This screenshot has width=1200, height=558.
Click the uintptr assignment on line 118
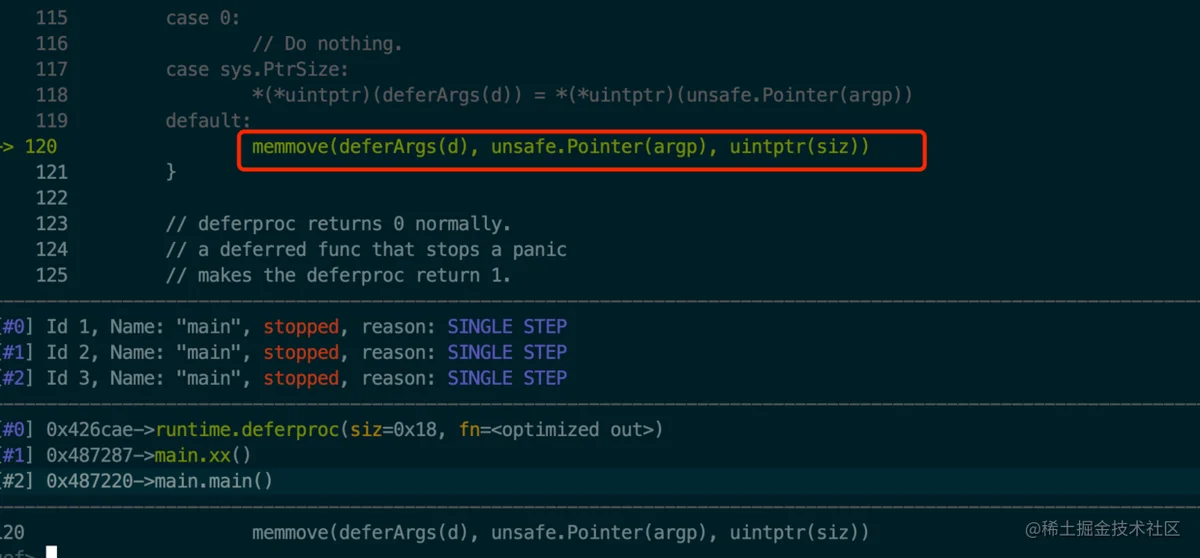coord(582,95)
